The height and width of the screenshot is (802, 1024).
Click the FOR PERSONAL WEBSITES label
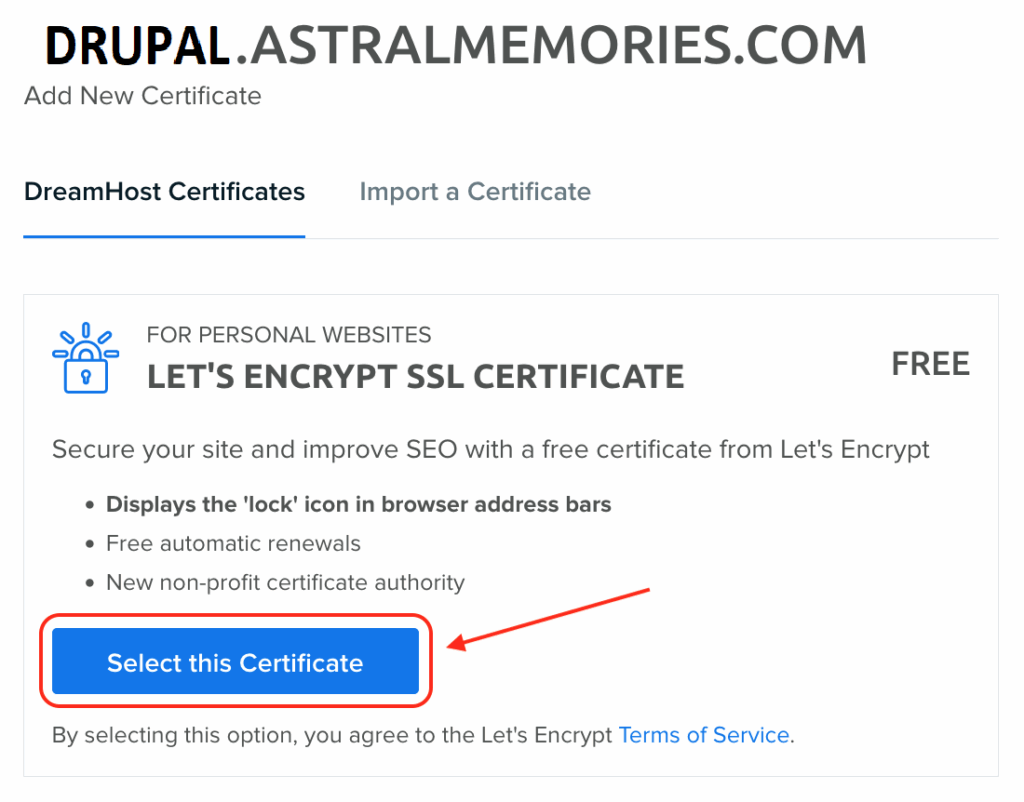pos(289,335)
